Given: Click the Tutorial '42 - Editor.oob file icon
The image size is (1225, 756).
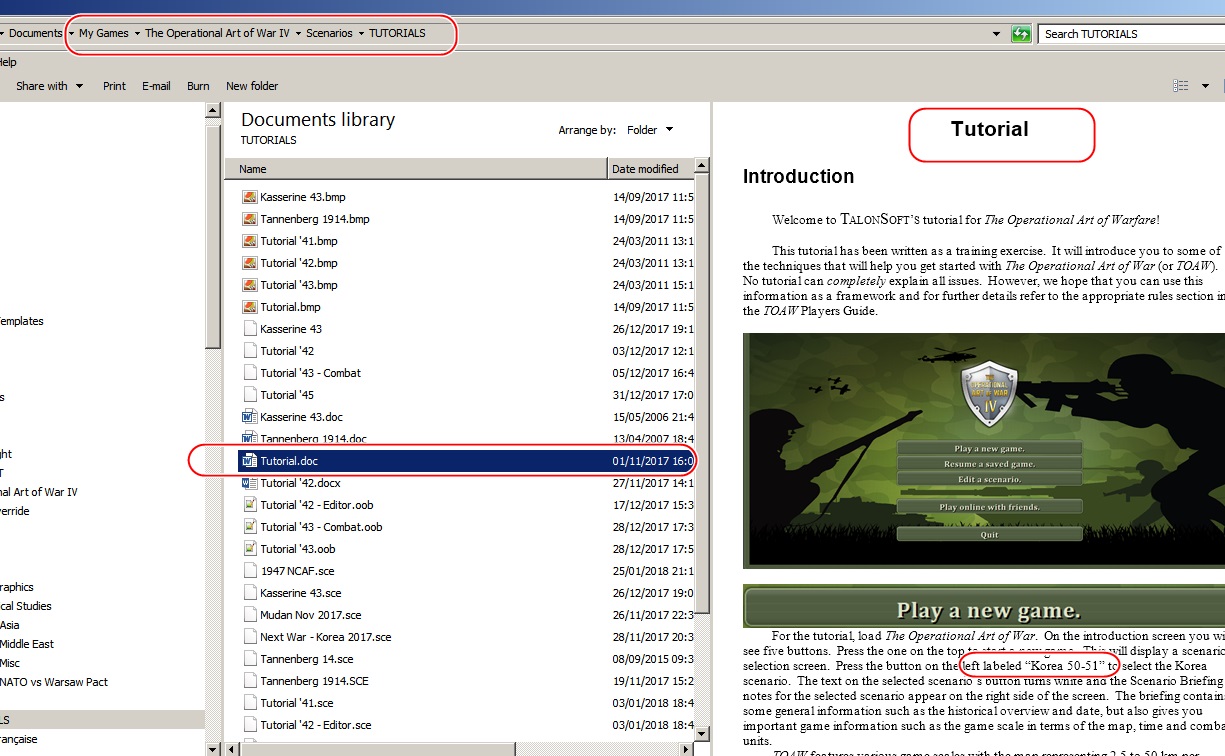Looking at the screenshot, I should pyautogui.click(x=250, y=505).
